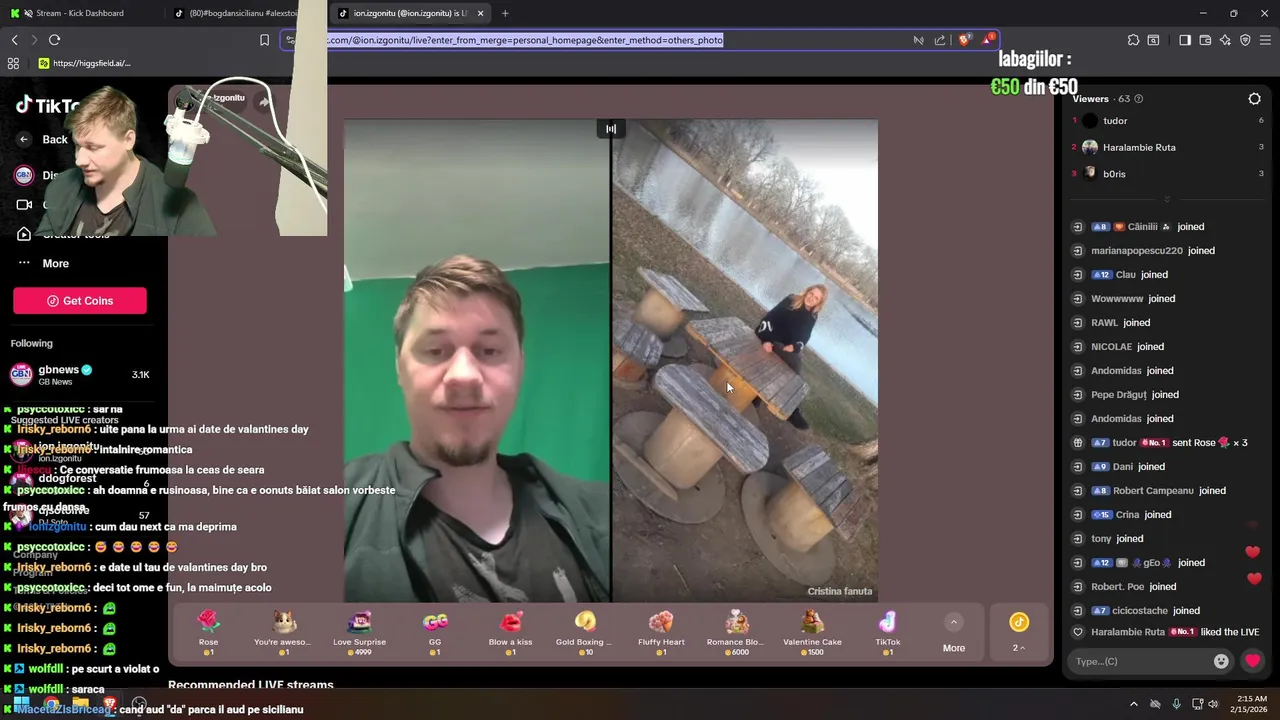This screenshot has height=720, width=1280.
Task: Send the Valentine Cake gift
Action: 812,631
